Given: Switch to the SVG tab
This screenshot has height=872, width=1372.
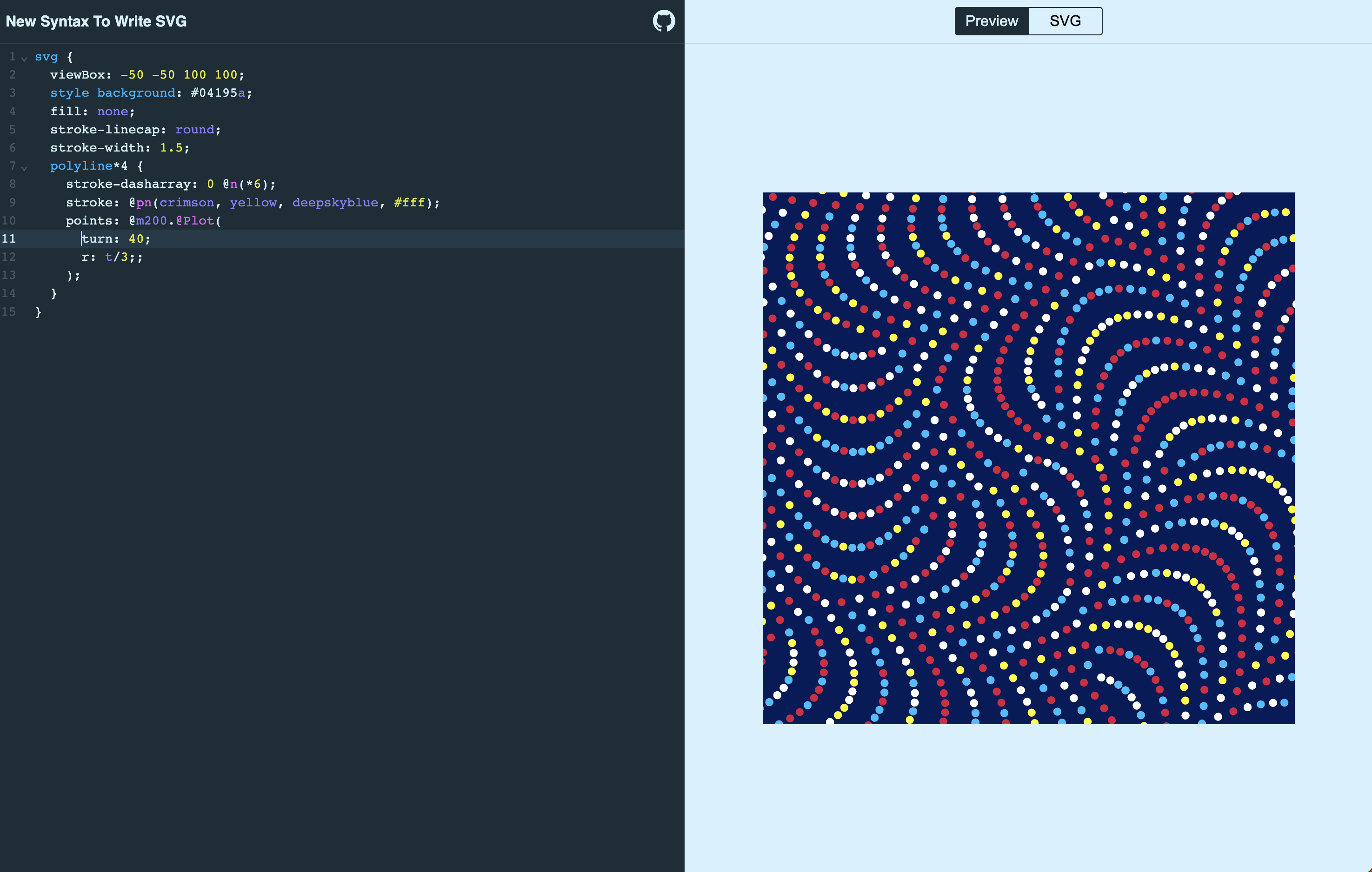Looking at the screenshot, I should 1064,21.
